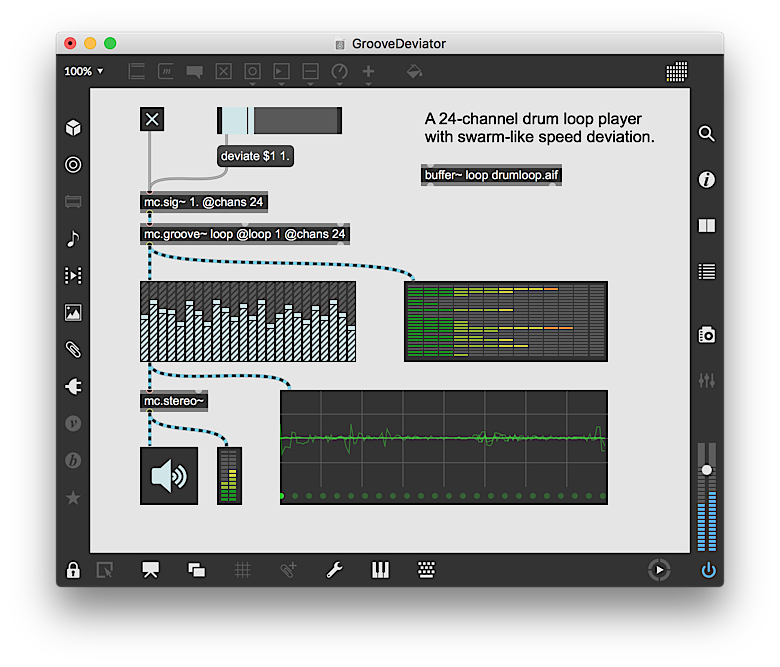Image resolution: width=780 pixels, height=667 pixels.
Task: Toggle the patcher lock icon
Action: 73,570
